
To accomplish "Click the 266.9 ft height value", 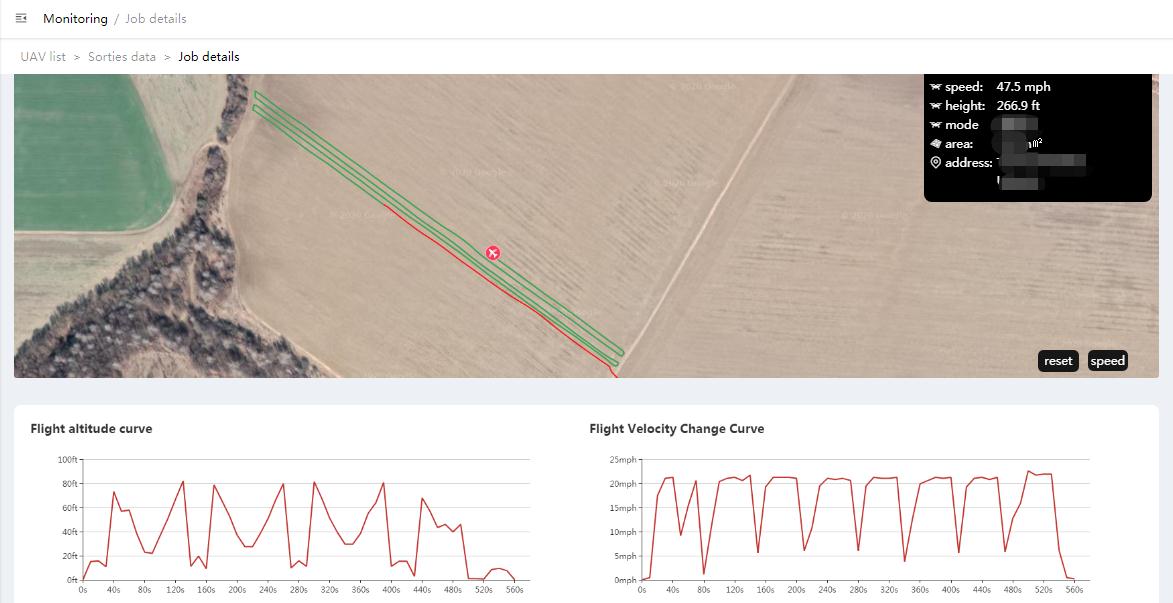I will 1018,106.
